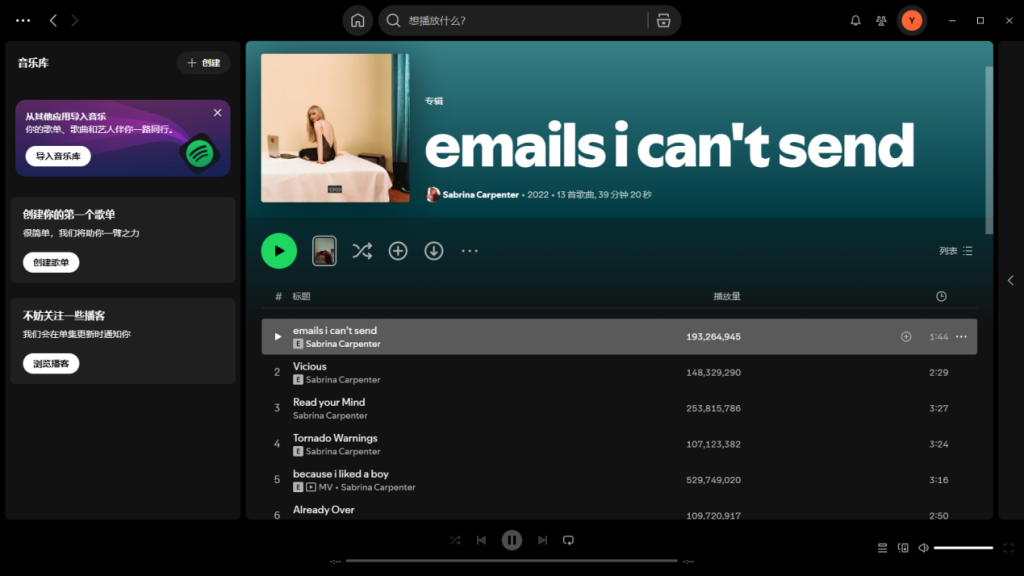The width and height of the screenshot is (1024, 576).
Task: Enter full screen mode
Action: coord(1008,549)
